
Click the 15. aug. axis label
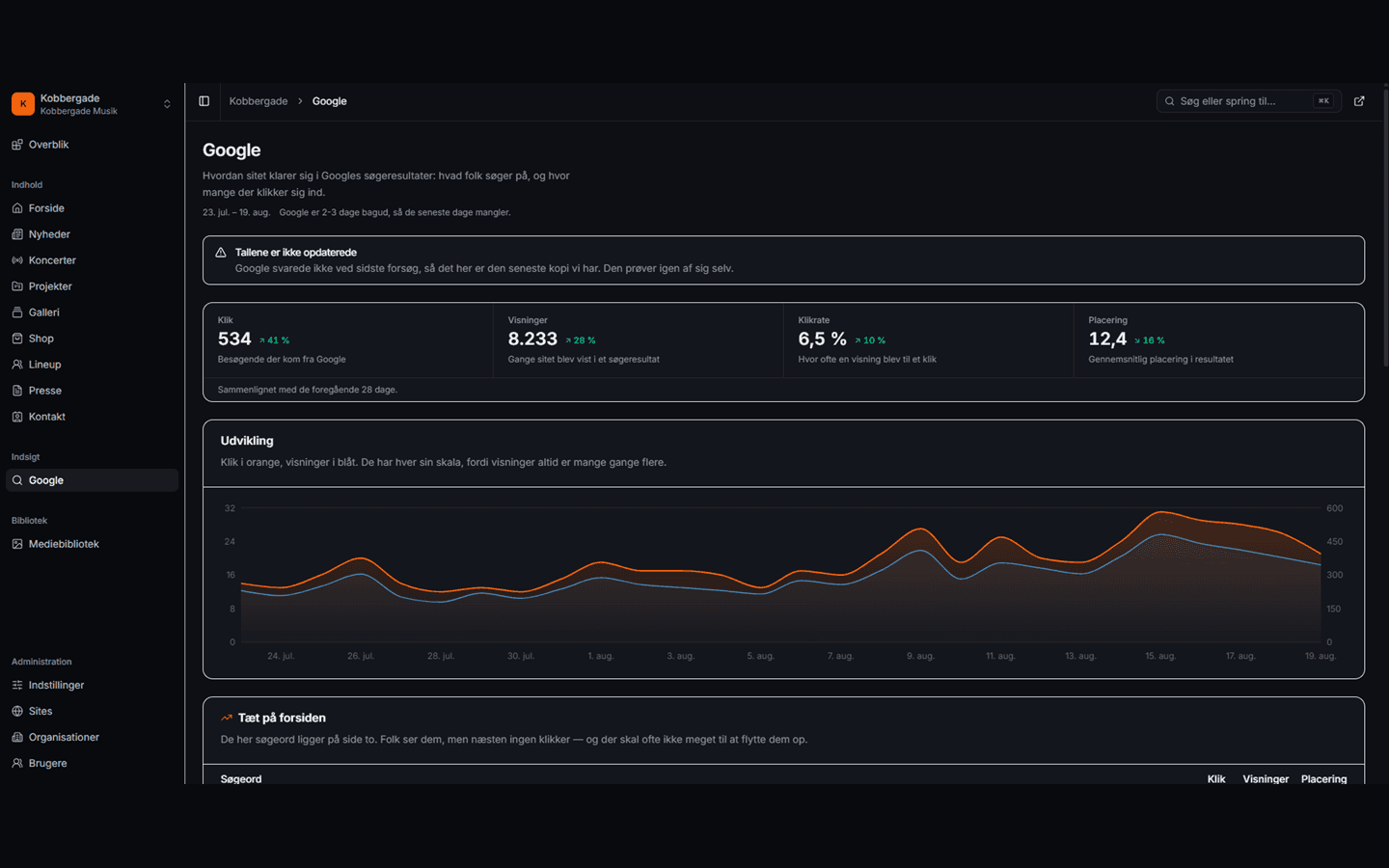tap(1160, 656)
